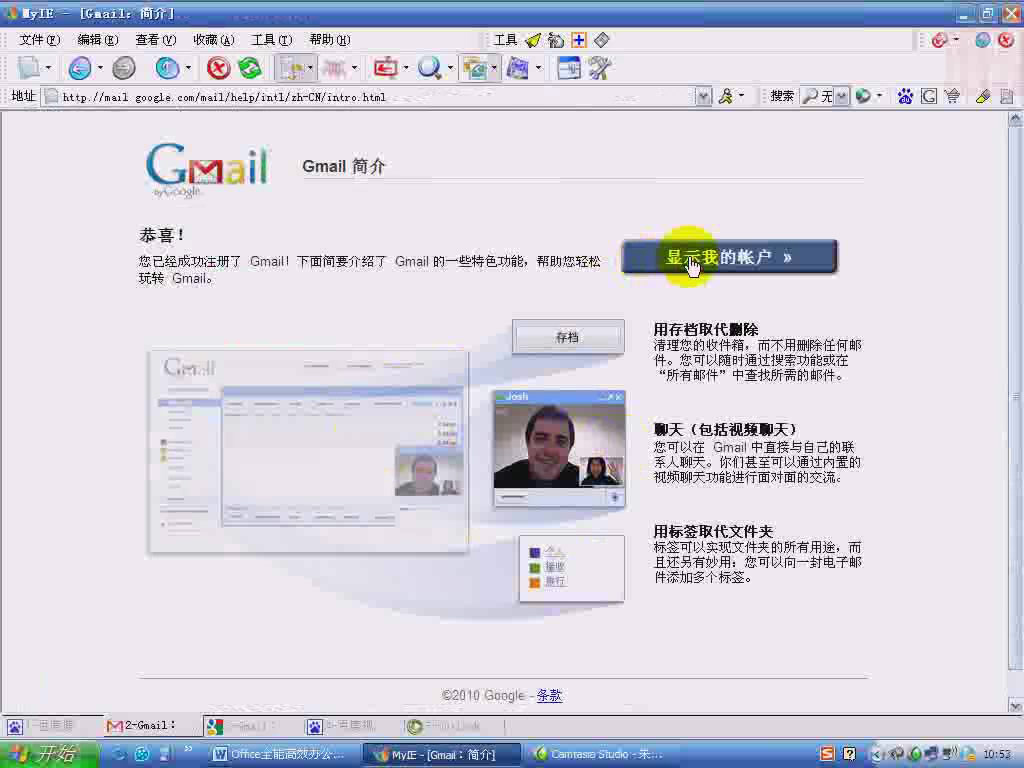Screen dimensions: 1024x768
Task: Refresh the page with the green arrows icon
Action: 249,68
